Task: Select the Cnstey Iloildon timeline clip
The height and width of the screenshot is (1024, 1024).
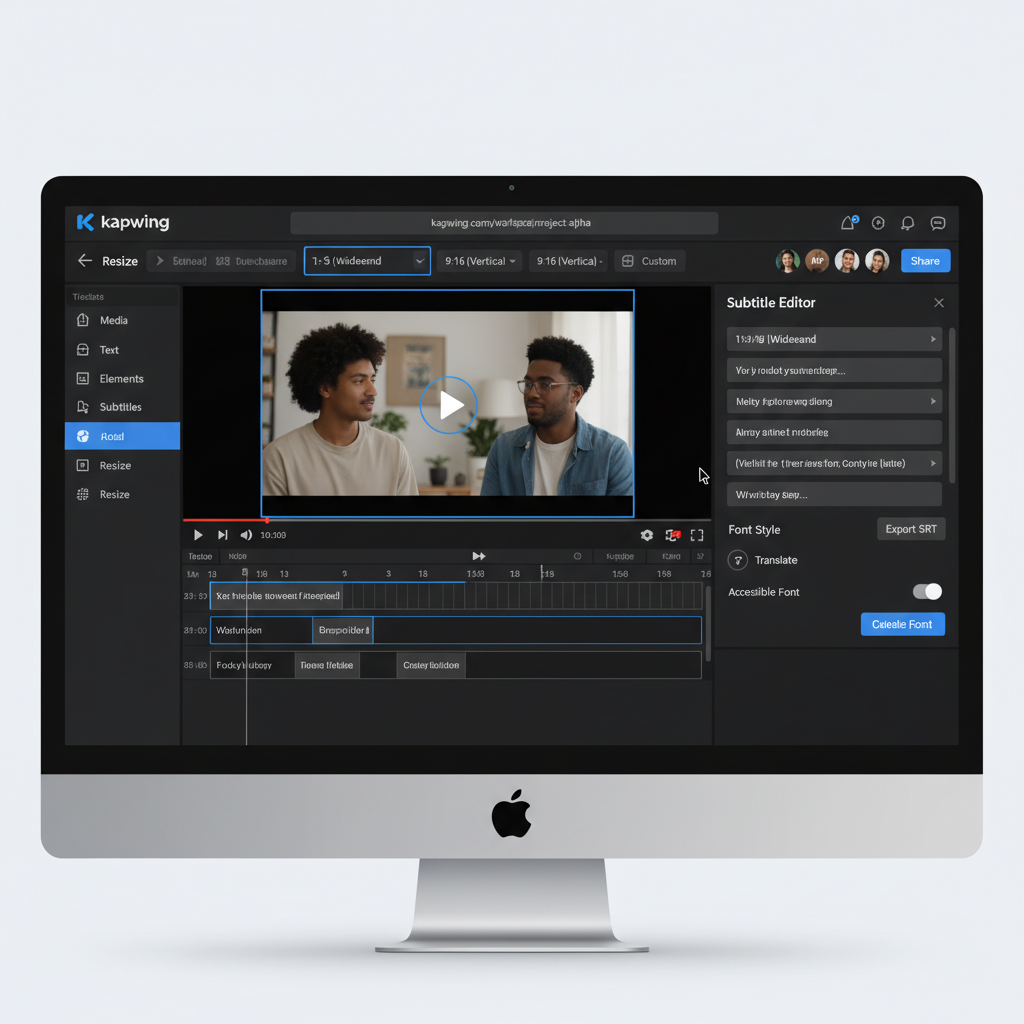Action: (x=431, y=665)
